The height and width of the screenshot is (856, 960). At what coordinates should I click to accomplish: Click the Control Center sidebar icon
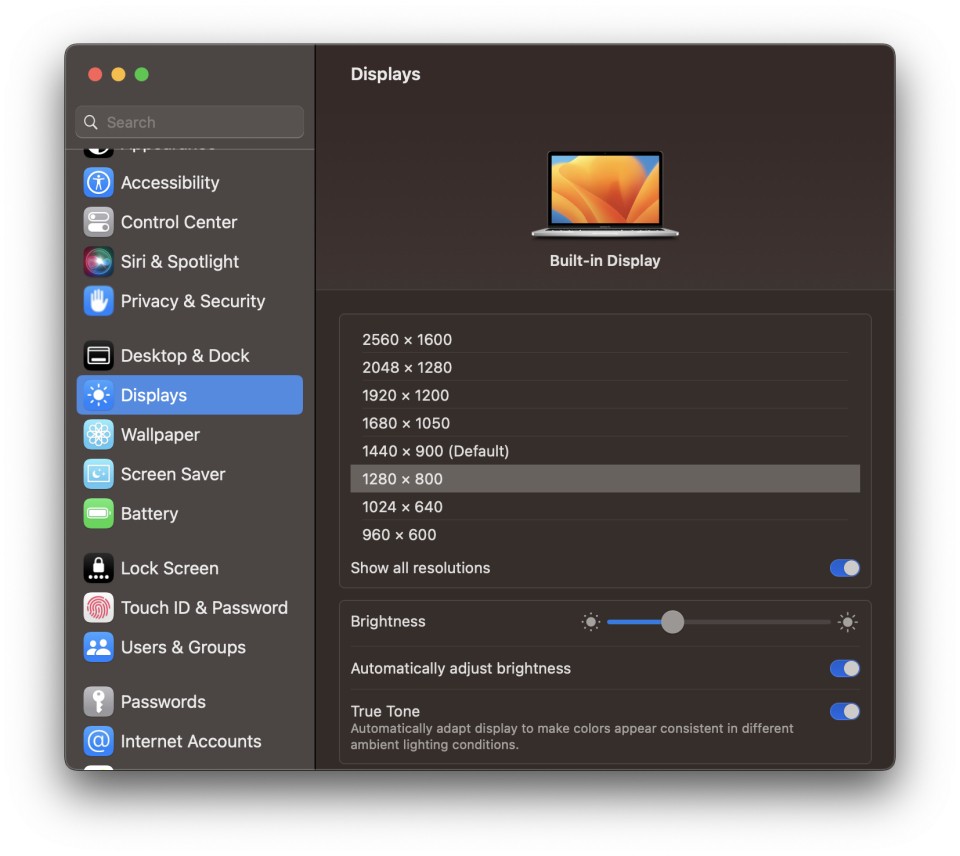coord(98,222)
